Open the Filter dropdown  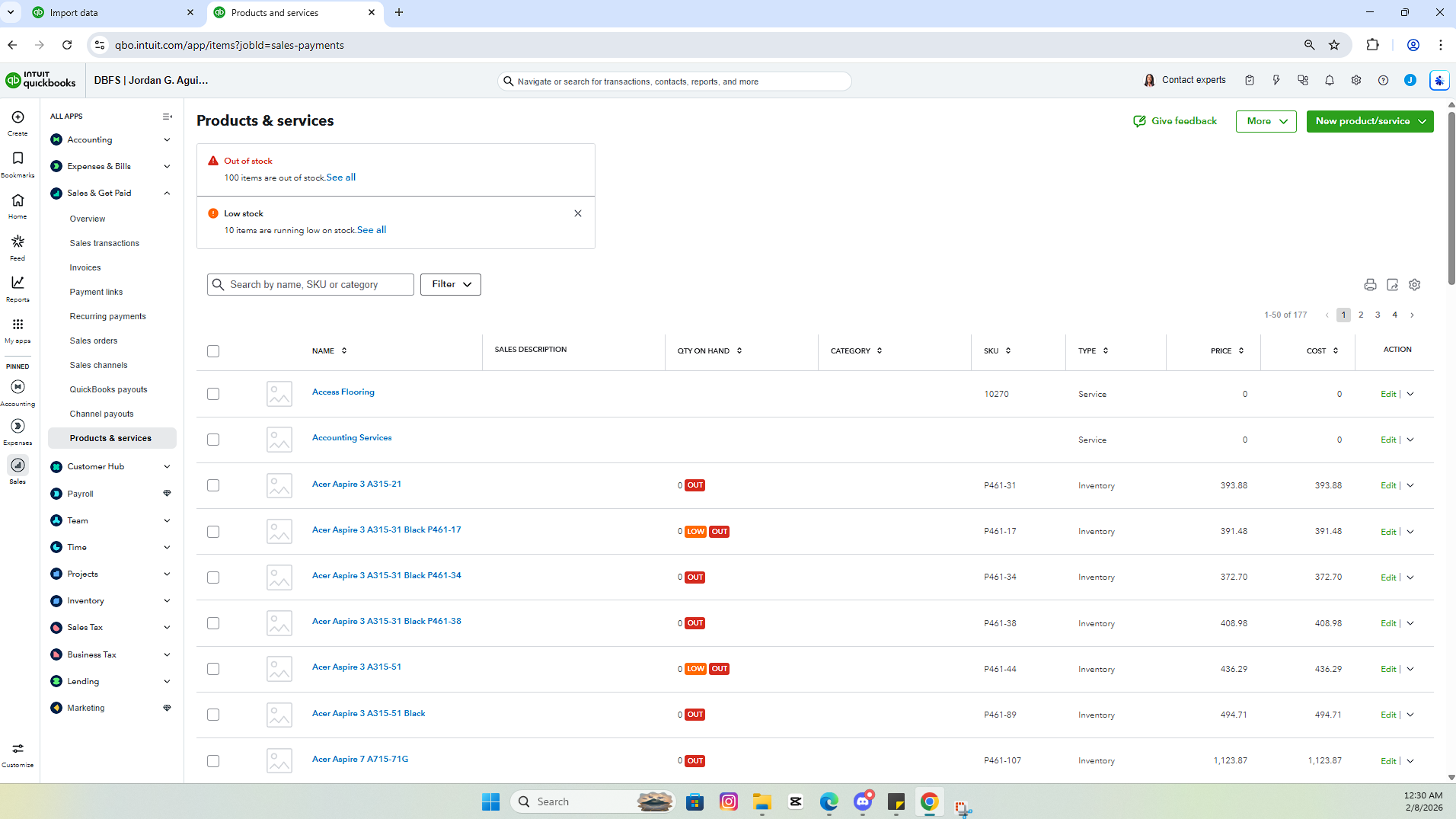click(451, 284)
